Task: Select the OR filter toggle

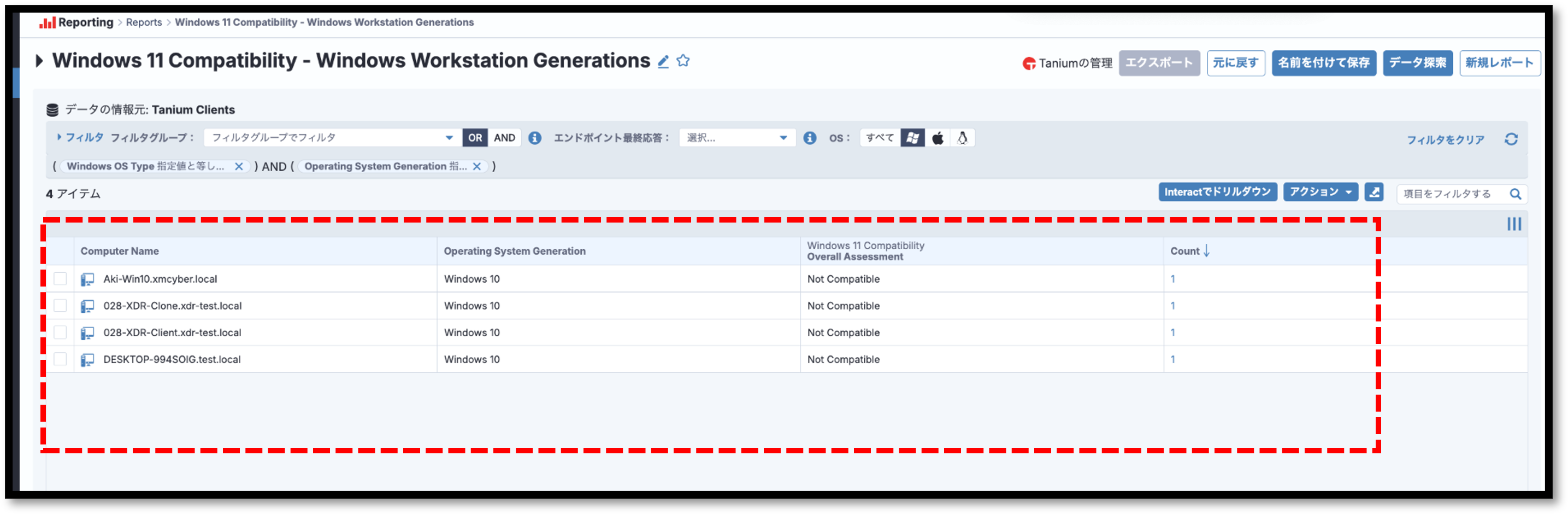Action: 475,138
